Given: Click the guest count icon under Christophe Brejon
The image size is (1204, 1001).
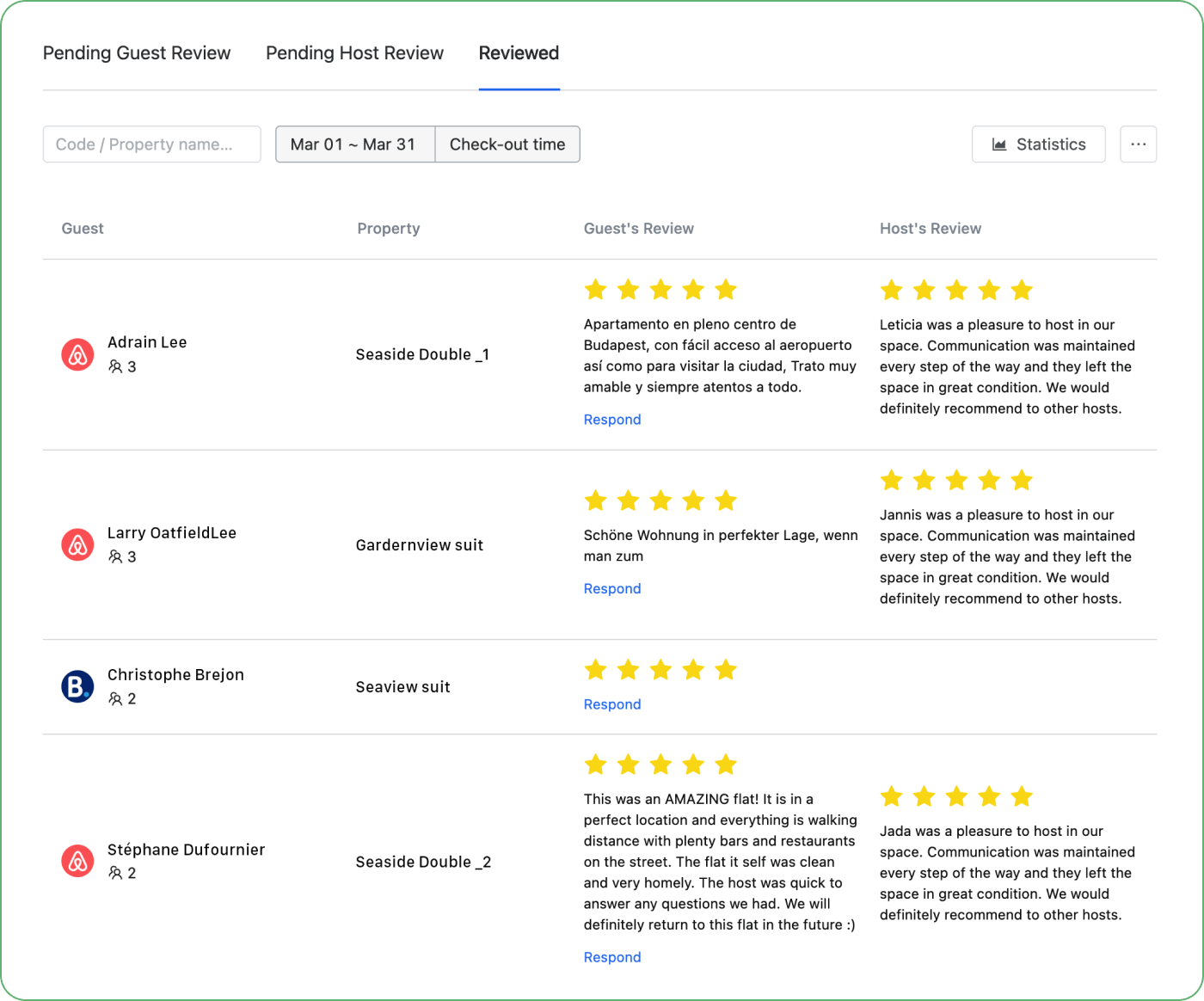Looking at the screenshot, I should tap(115, 698).
